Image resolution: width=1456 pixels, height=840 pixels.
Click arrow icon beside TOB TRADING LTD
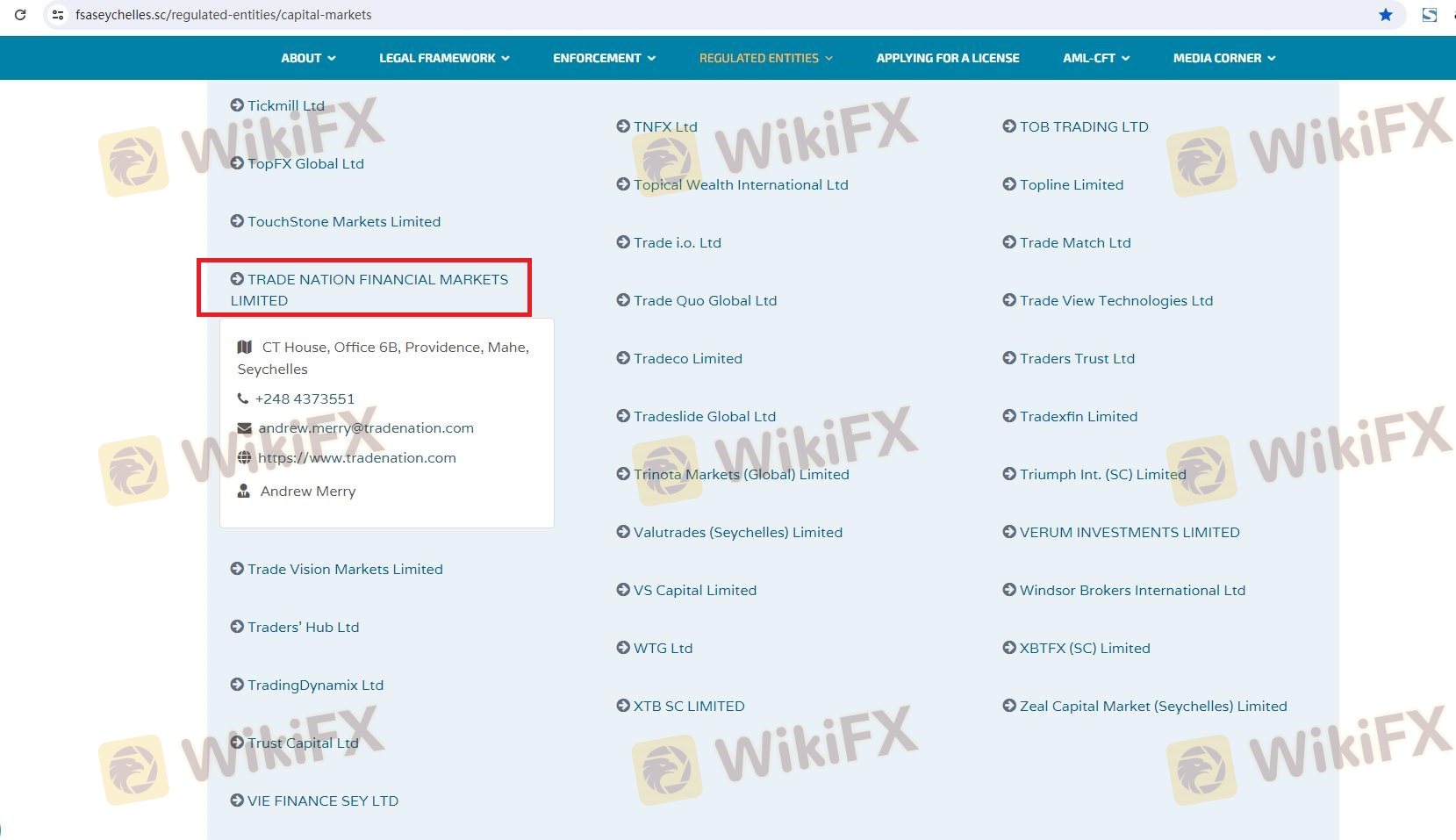pos(1009,126)
